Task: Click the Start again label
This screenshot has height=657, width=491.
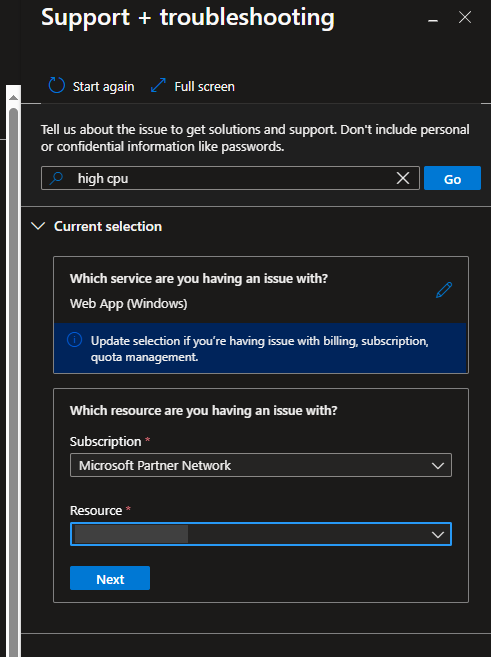Action: [103, 86]
